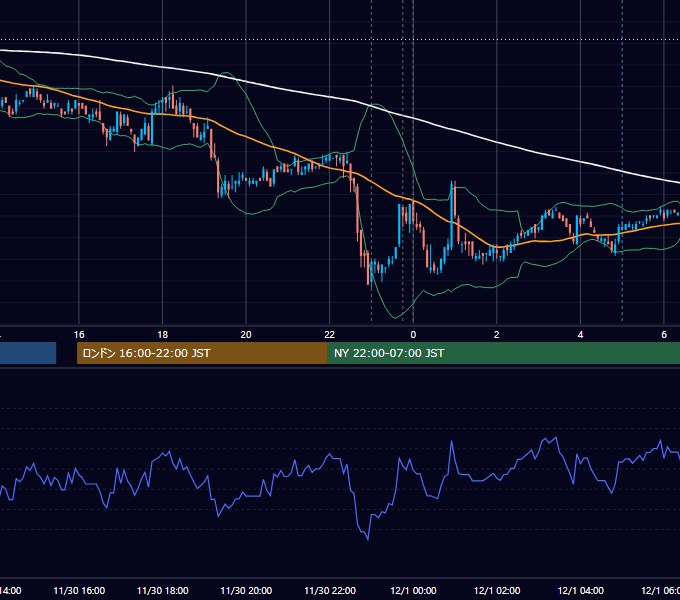
Task: Click the 18 hour label on price chart axis
Action: (x=163, y=335)
